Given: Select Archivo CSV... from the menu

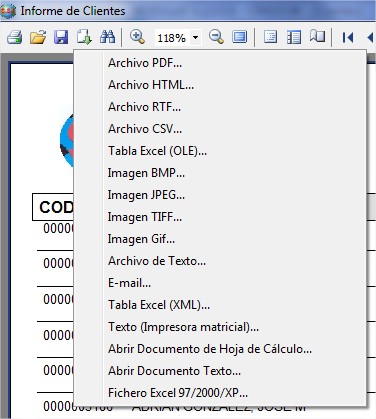Looking at the screenshot, I should click(x=220, y=129).
